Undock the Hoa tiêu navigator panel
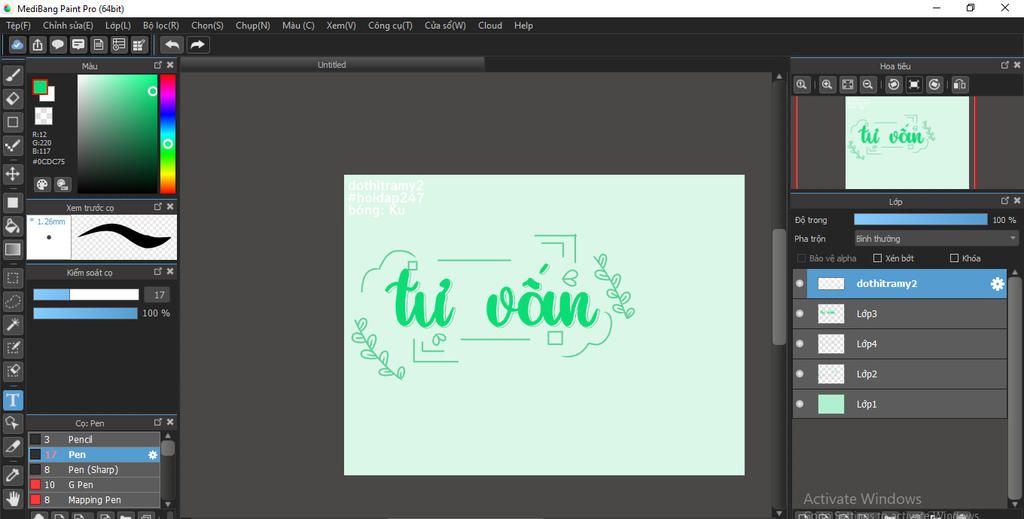This screenshot has height=519, width=1024. [x=1005, y=65]
